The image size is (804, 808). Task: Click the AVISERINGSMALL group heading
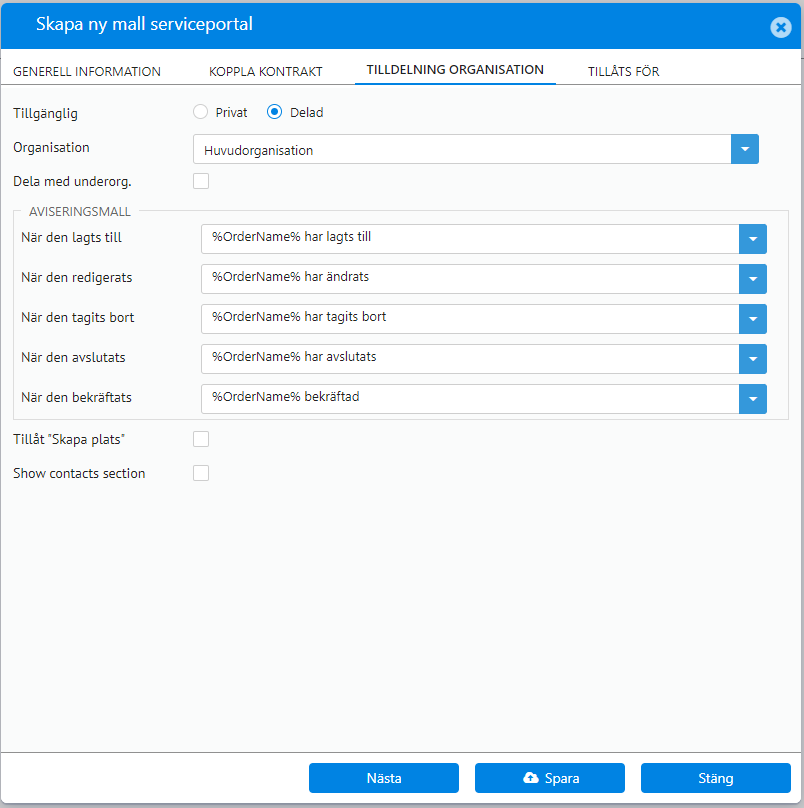point(80,212)
